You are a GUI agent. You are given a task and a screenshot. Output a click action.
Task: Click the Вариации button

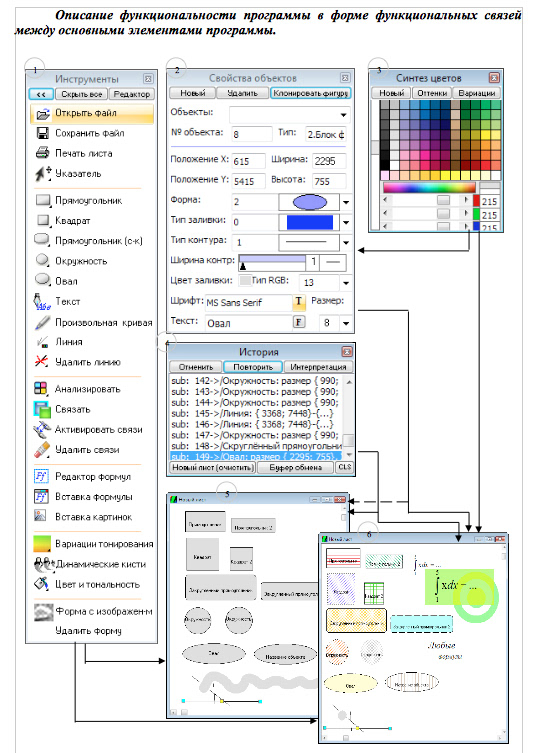point(477,93)
